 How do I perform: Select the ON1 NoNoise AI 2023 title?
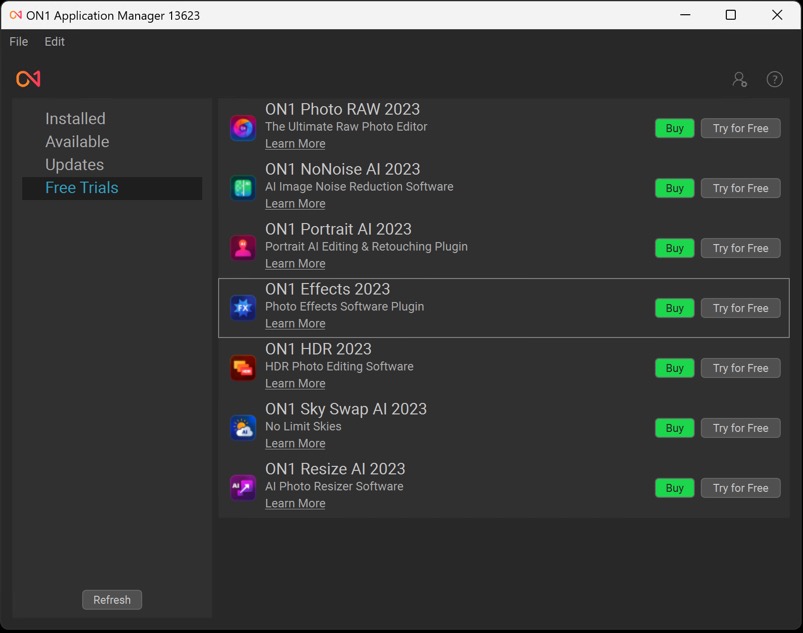coord(343,169)
